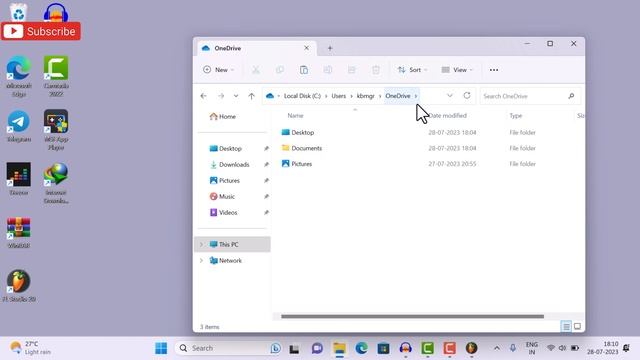Click the Delete trash icon

[x=376, y=70]
